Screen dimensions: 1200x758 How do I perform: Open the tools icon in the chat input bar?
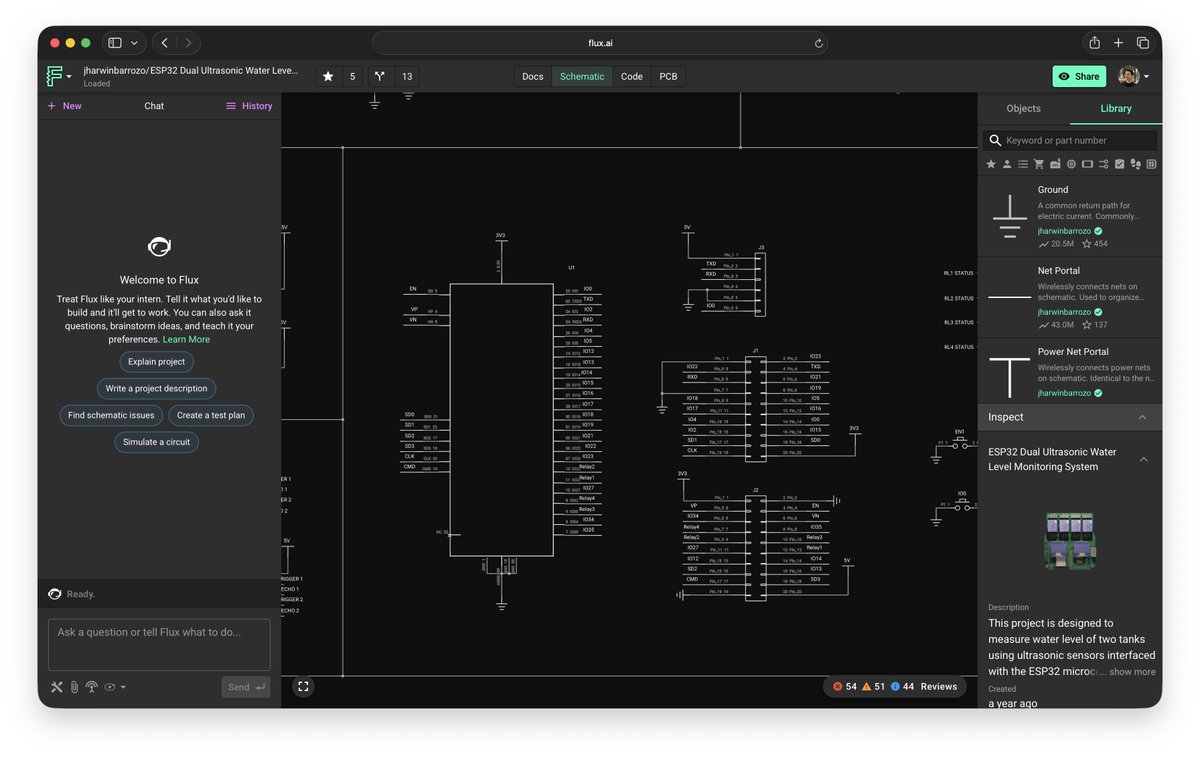(x=57, y=687)
